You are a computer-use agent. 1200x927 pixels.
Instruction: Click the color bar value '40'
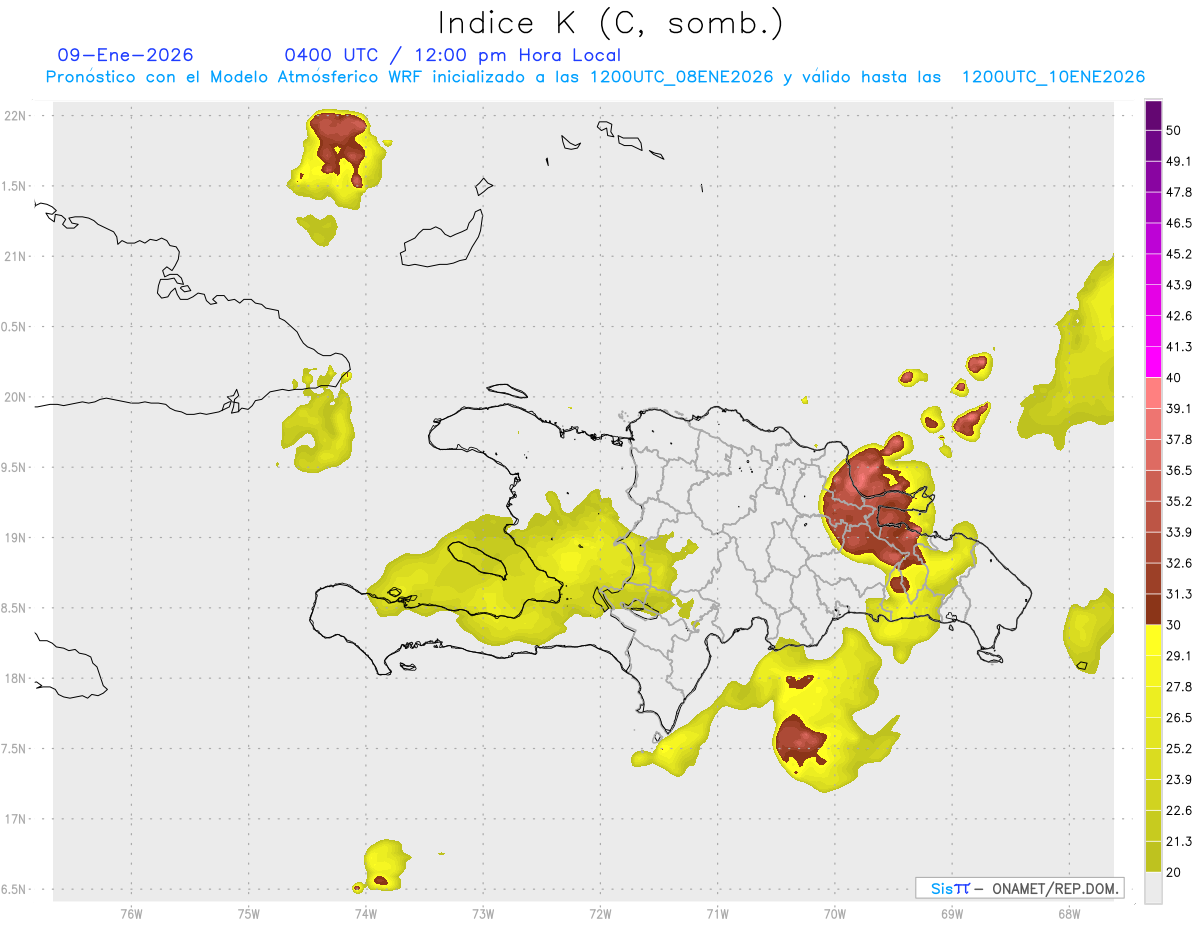point(1175,378)
